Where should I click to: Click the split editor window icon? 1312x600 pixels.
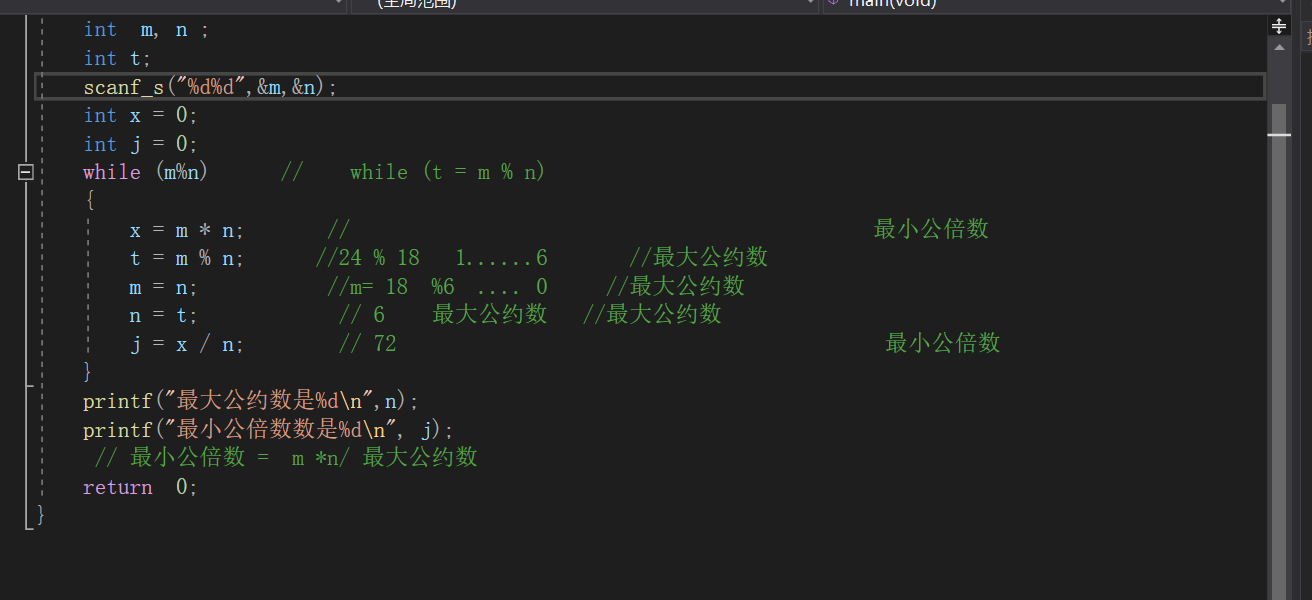[x=1279, y=26]
